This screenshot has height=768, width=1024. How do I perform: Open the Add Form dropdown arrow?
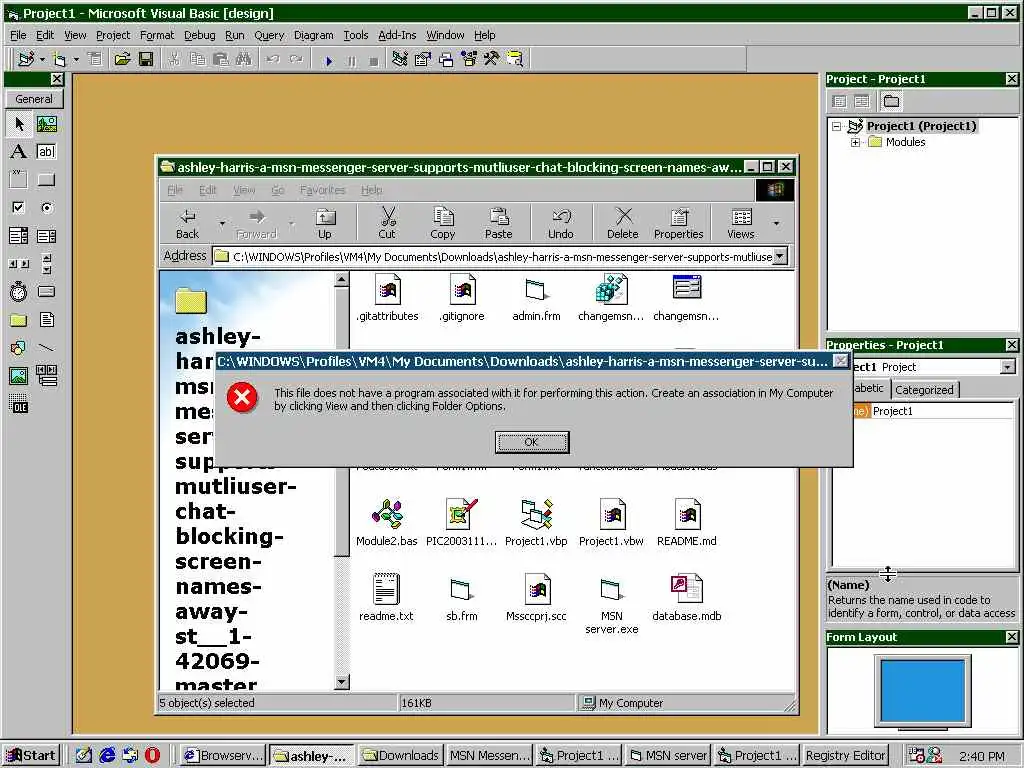[76, 59]
